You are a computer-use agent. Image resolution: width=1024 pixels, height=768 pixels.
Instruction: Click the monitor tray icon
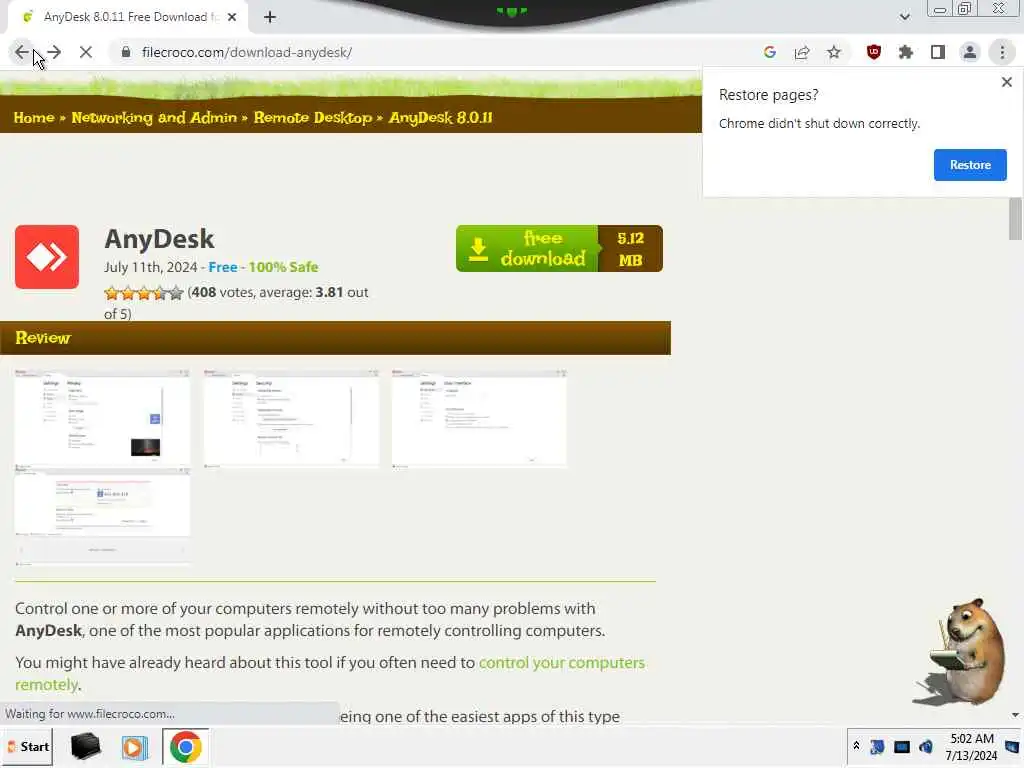click(902, 746)
